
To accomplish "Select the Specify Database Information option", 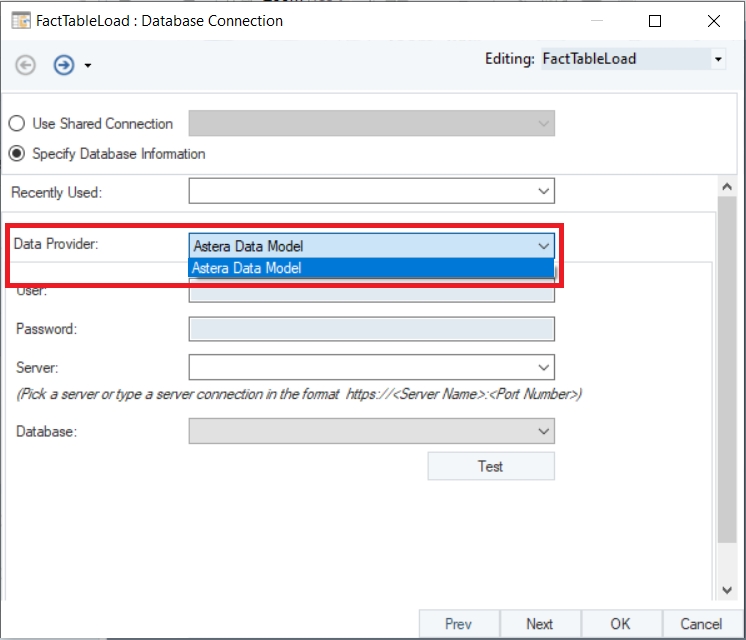I will (17, 154).
